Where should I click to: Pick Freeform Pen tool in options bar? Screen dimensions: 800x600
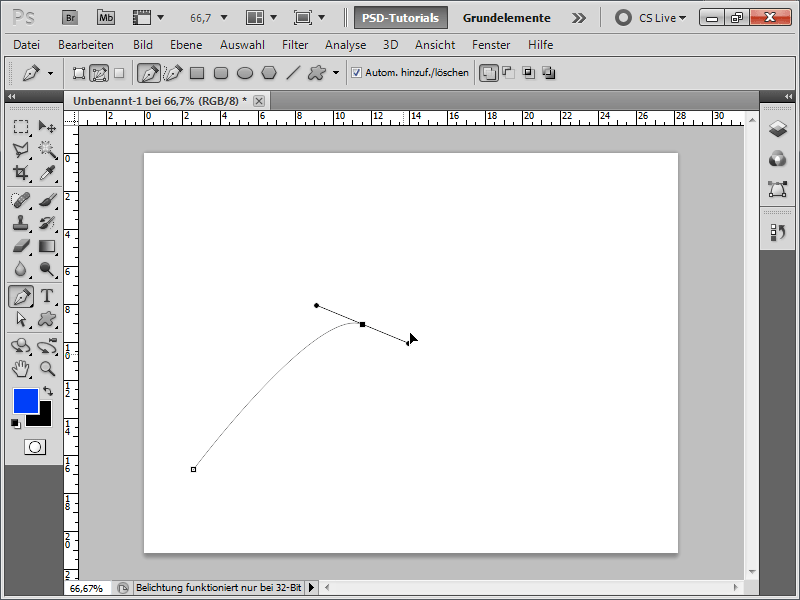[x=173, y=73]
